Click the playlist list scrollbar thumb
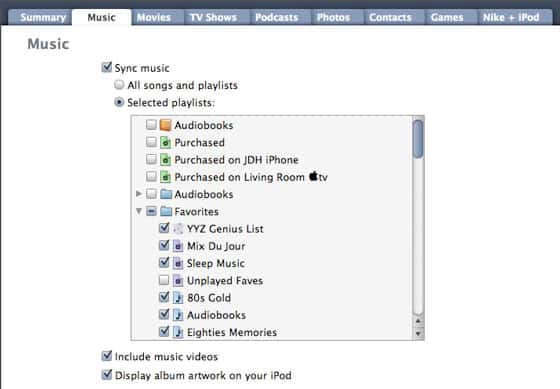560x389 pixels. (x=418, y=139)
